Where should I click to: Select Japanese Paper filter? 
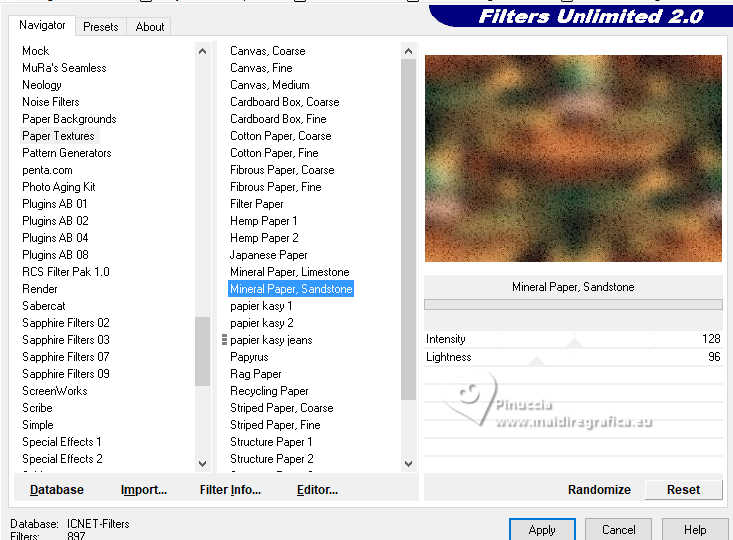[268, 255]
